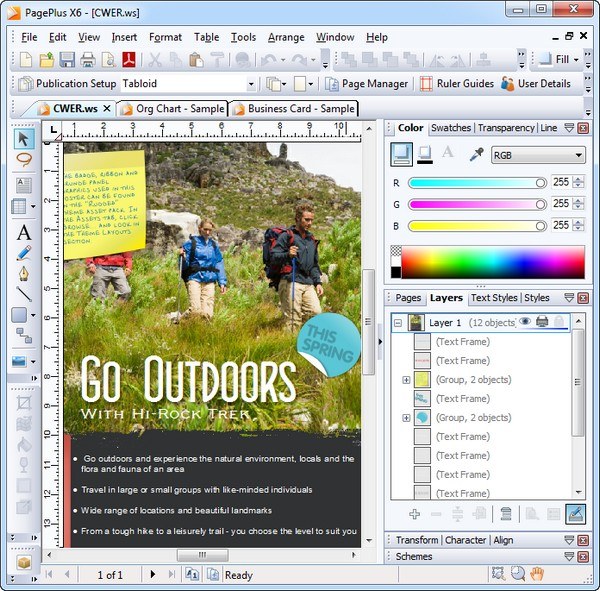This screenshot has height=591, width=600.
Task: Select the Pointer tool
Action: pos(24,139)
